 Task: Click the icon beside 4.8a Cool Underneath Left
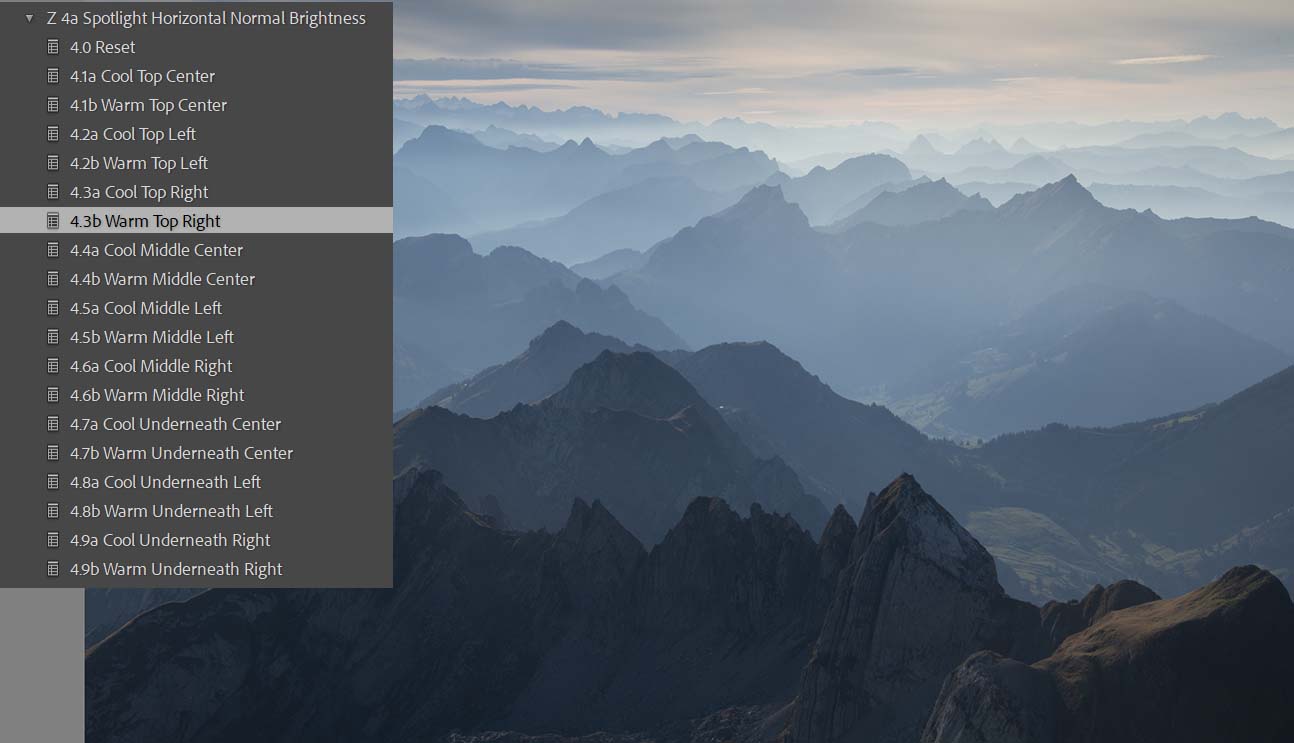53,482
